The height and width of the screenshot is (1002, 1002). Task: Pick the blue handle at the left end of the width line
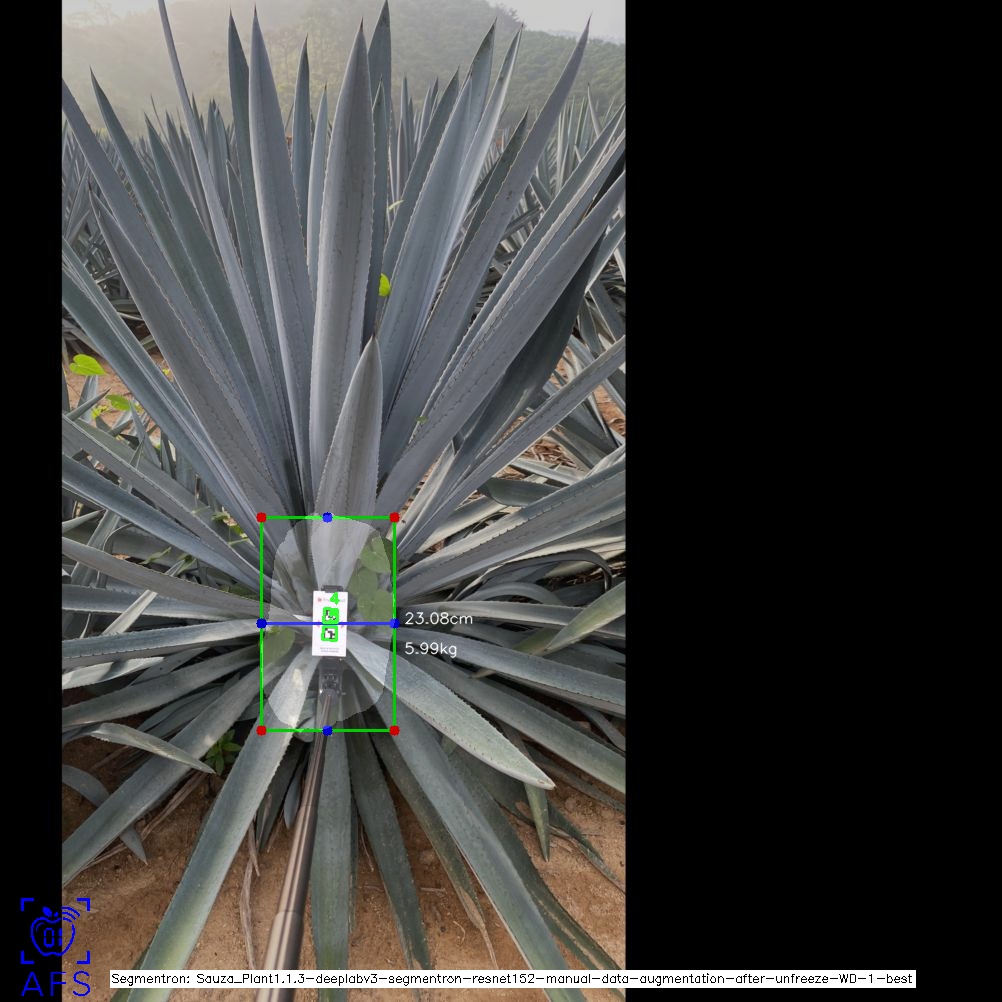pyautogui.click(x=262, y=623)
